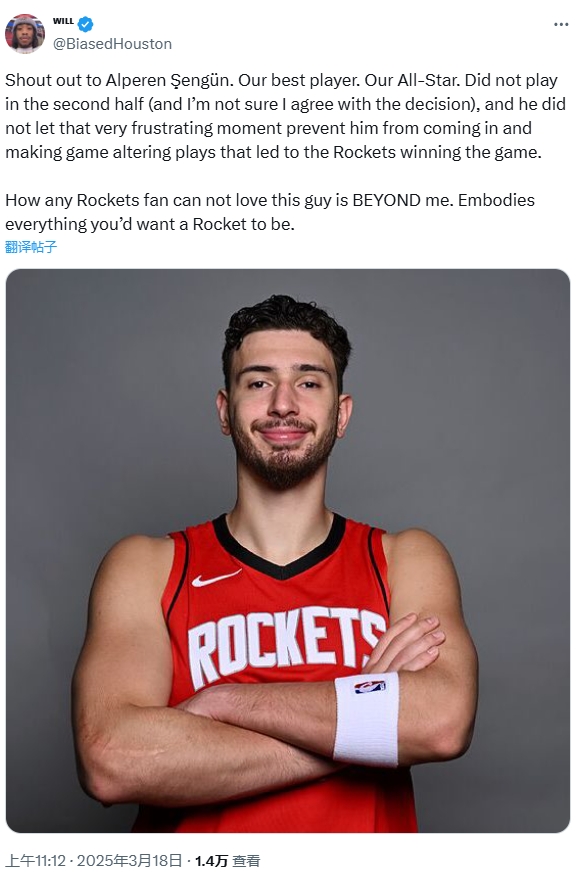Open the Rockets player photo attachment
Viewport: 576px width, 872px height.
[x=288, y=551]
